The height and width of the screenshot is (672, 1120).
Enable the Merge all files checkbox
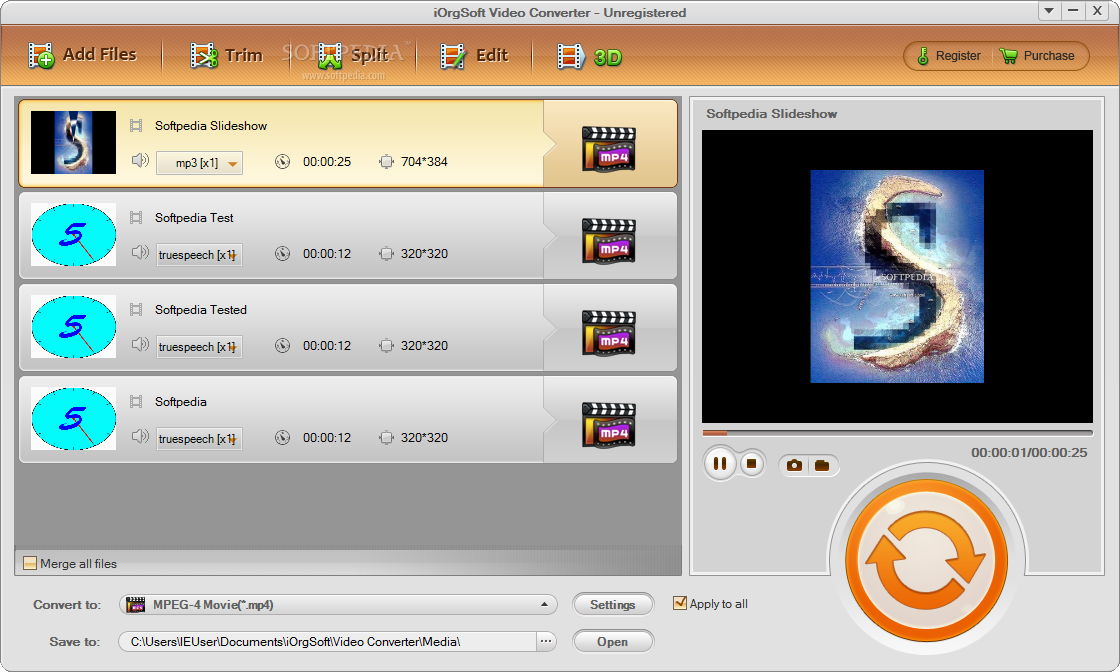tap(30, 563)
